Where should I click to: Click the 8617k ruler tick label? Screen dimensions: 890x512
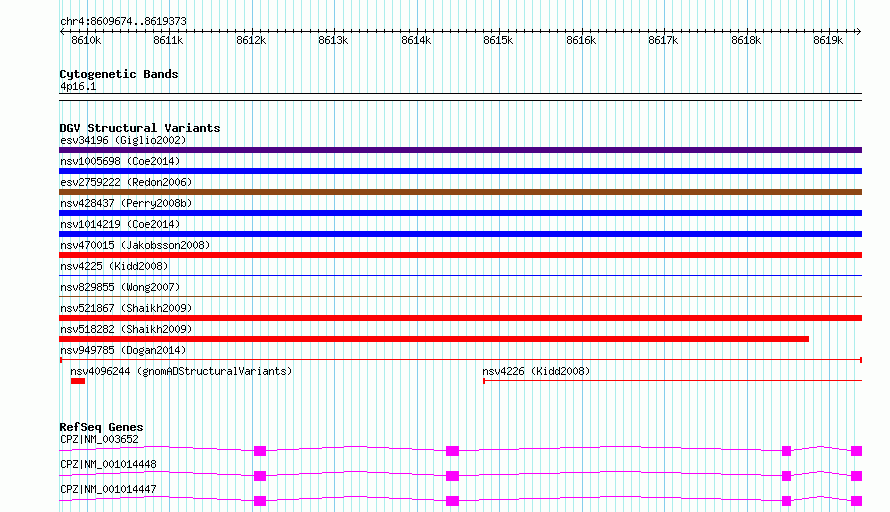coord(664,40)
